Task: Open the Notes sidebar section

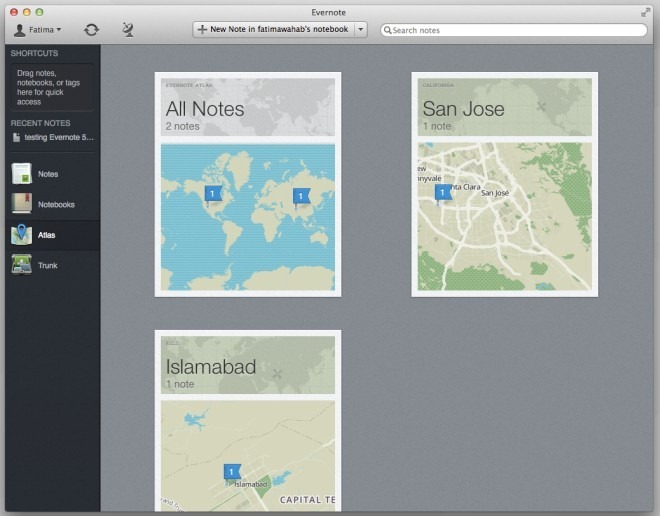Action: coord(53,174)
